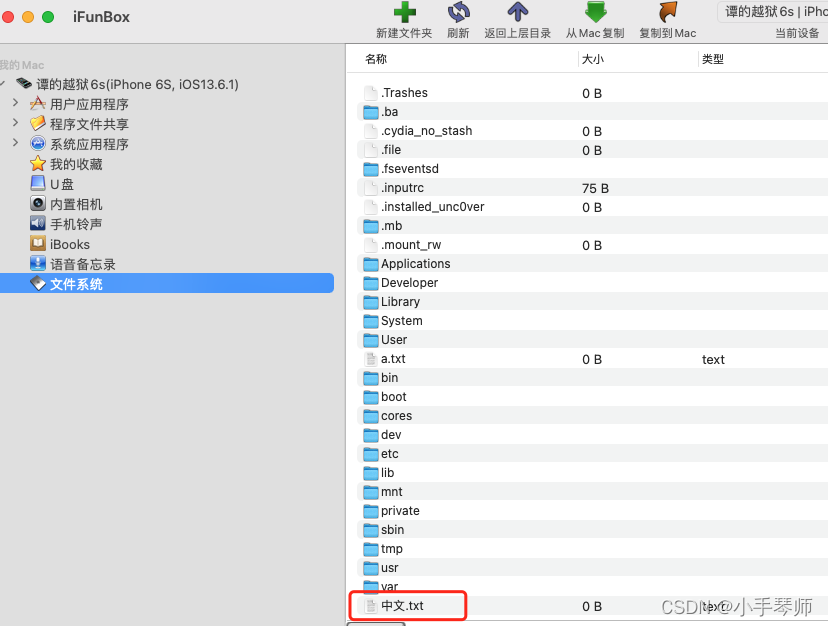Click the etc folder icon
828x626 pixels.
point(371,454)
